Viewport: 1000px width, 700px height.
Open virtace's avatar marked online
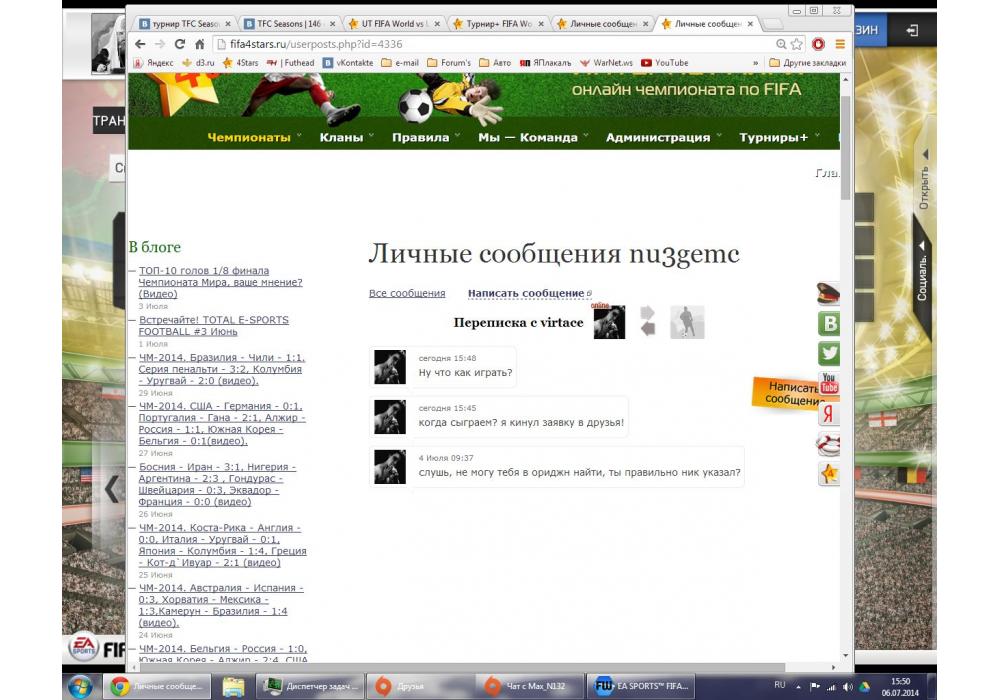point(609,322)
